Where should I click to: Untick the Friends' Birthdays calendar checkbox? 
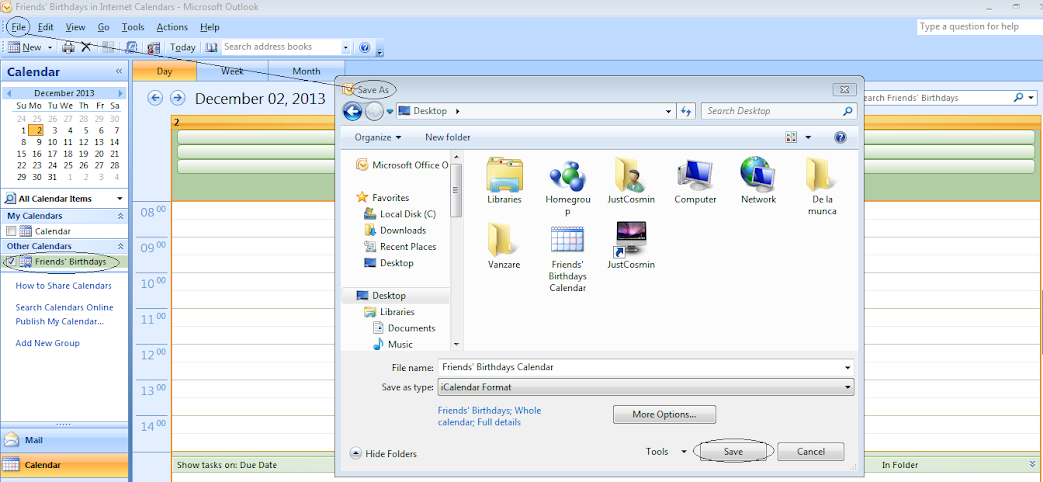tap(10, 262)
